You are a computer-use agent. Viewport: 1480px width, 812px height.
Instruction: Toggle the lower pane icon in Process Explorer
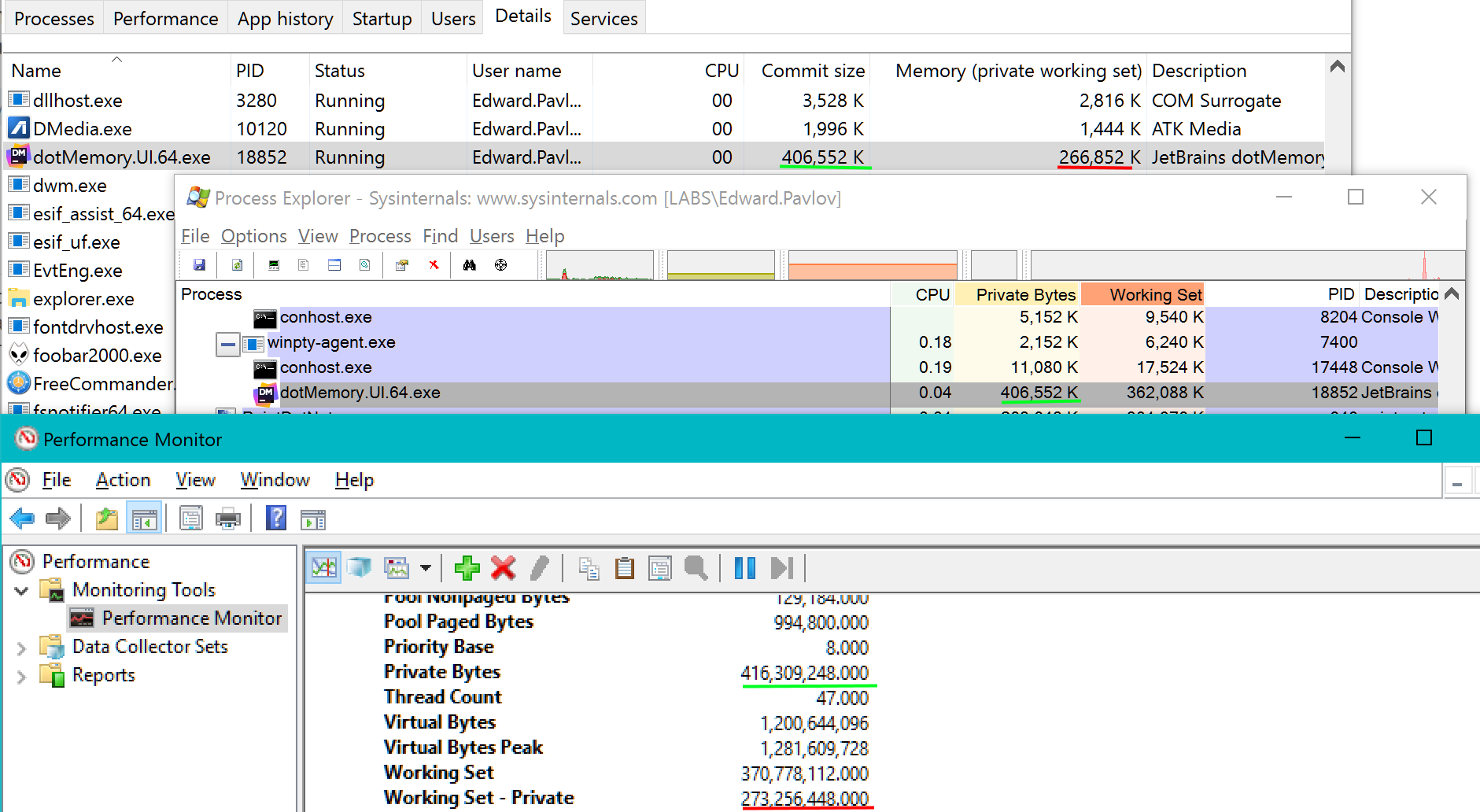tap(334, 265)
